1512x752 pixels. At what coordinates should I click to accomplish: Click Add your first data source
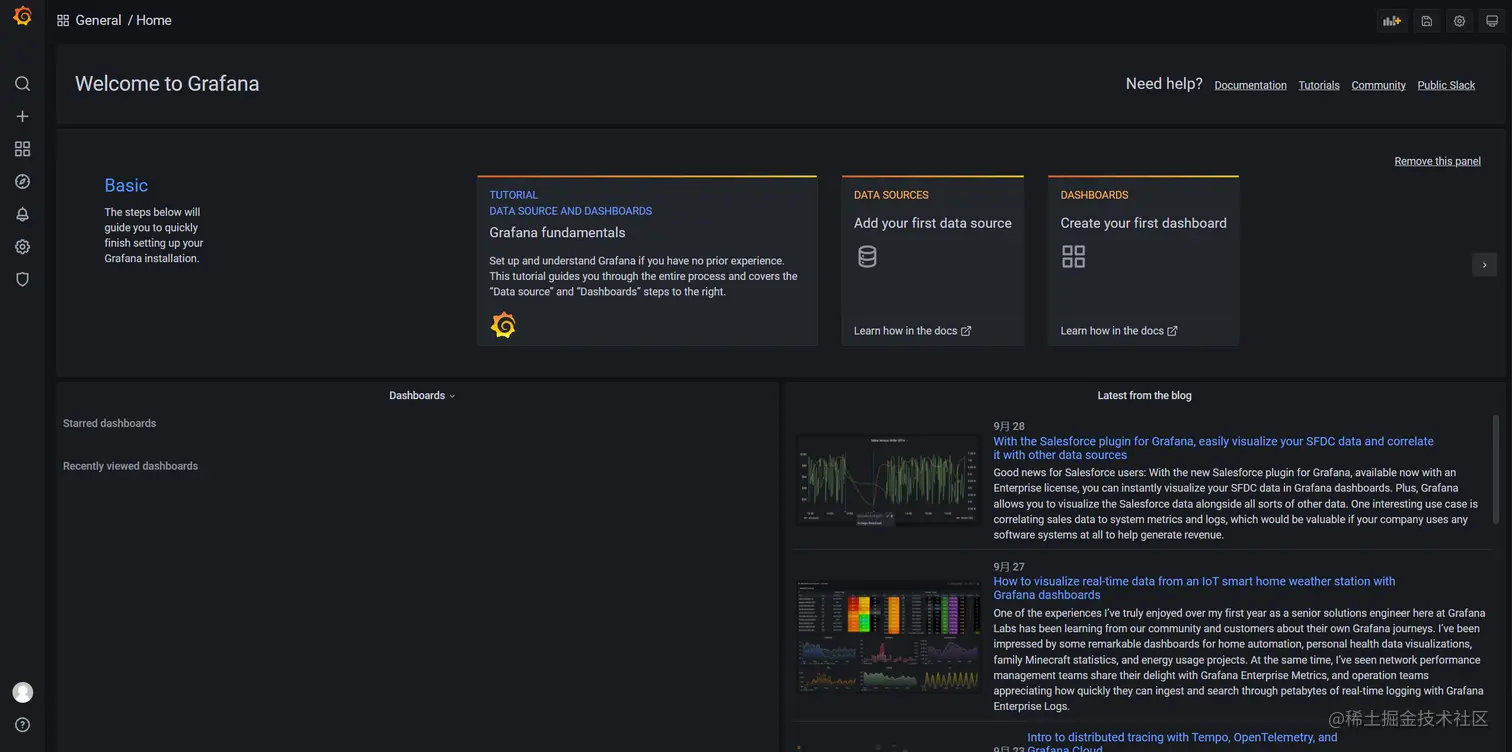click(933, 223)
